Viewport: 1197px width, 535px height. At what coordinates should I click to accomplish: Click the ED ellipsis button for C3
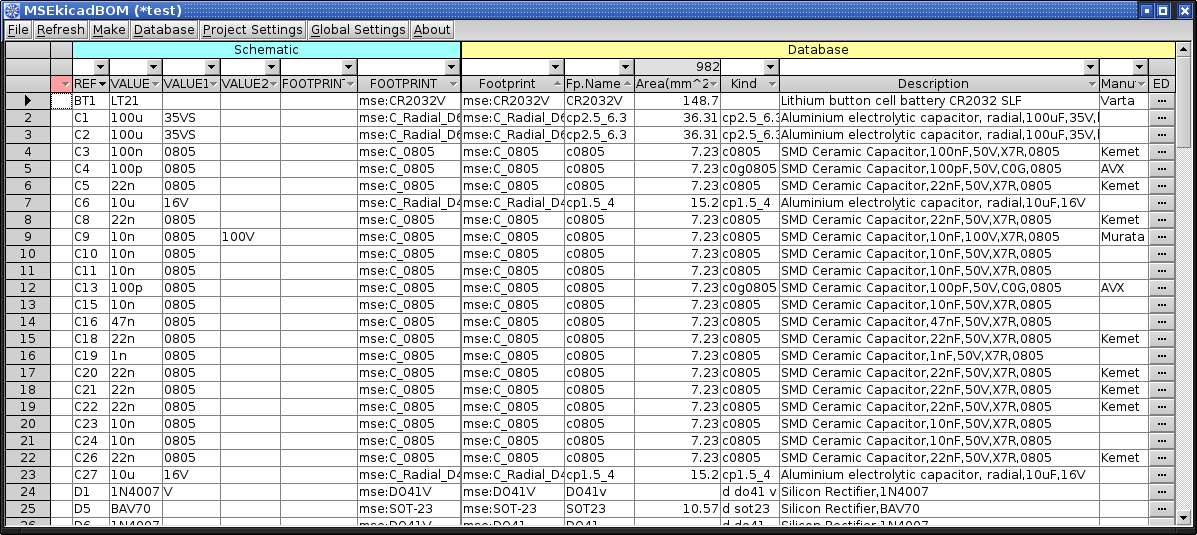click(x=1161, y=152)
